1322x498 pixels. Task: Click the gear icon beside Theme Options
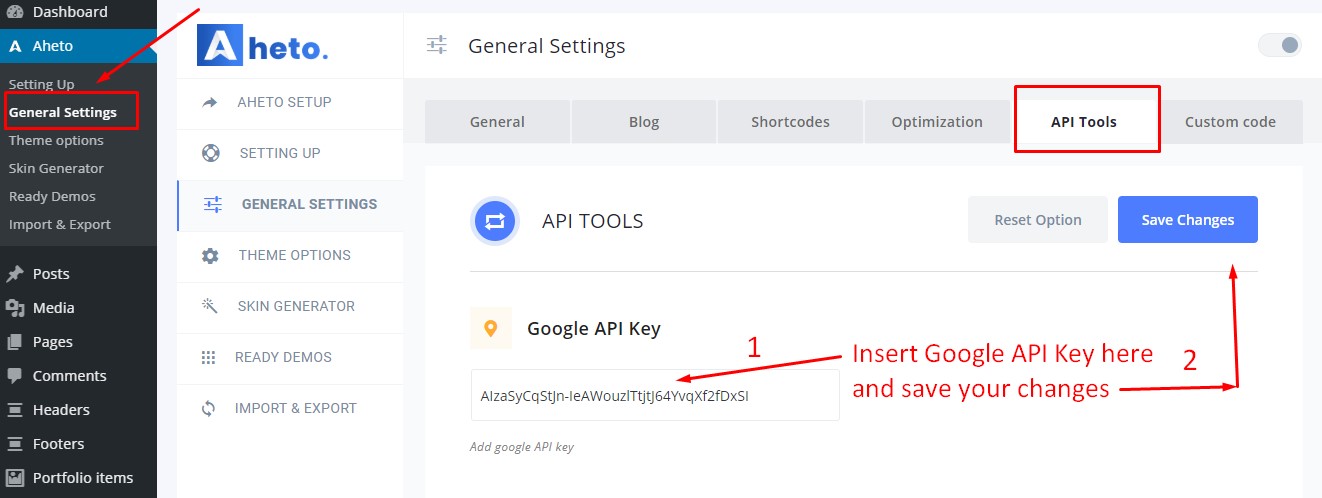point(210,255)
